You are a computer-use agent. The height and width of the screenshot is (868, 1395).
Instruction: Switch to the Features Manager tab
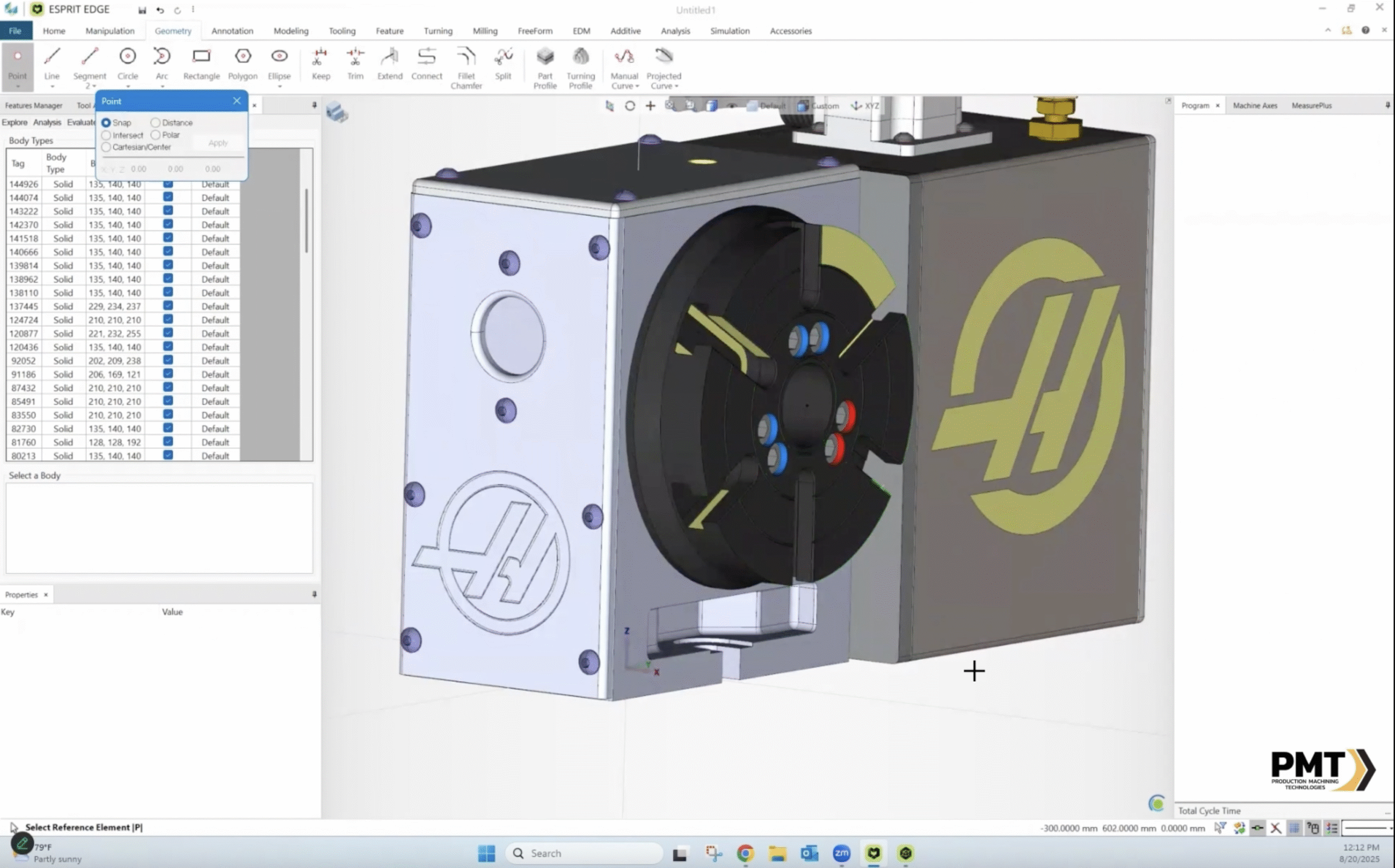coord(34,106)
